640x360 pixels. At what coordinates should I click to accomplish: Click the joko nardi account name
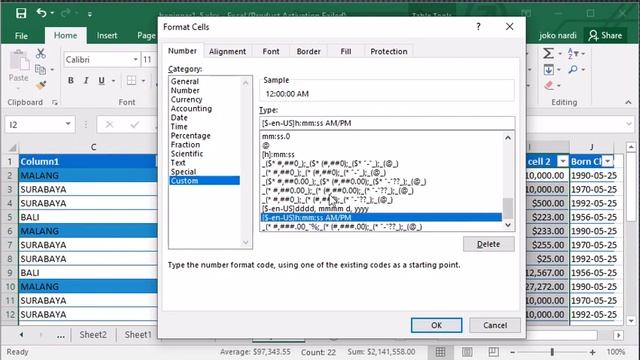pyautogui.click(x=558, y=36)
